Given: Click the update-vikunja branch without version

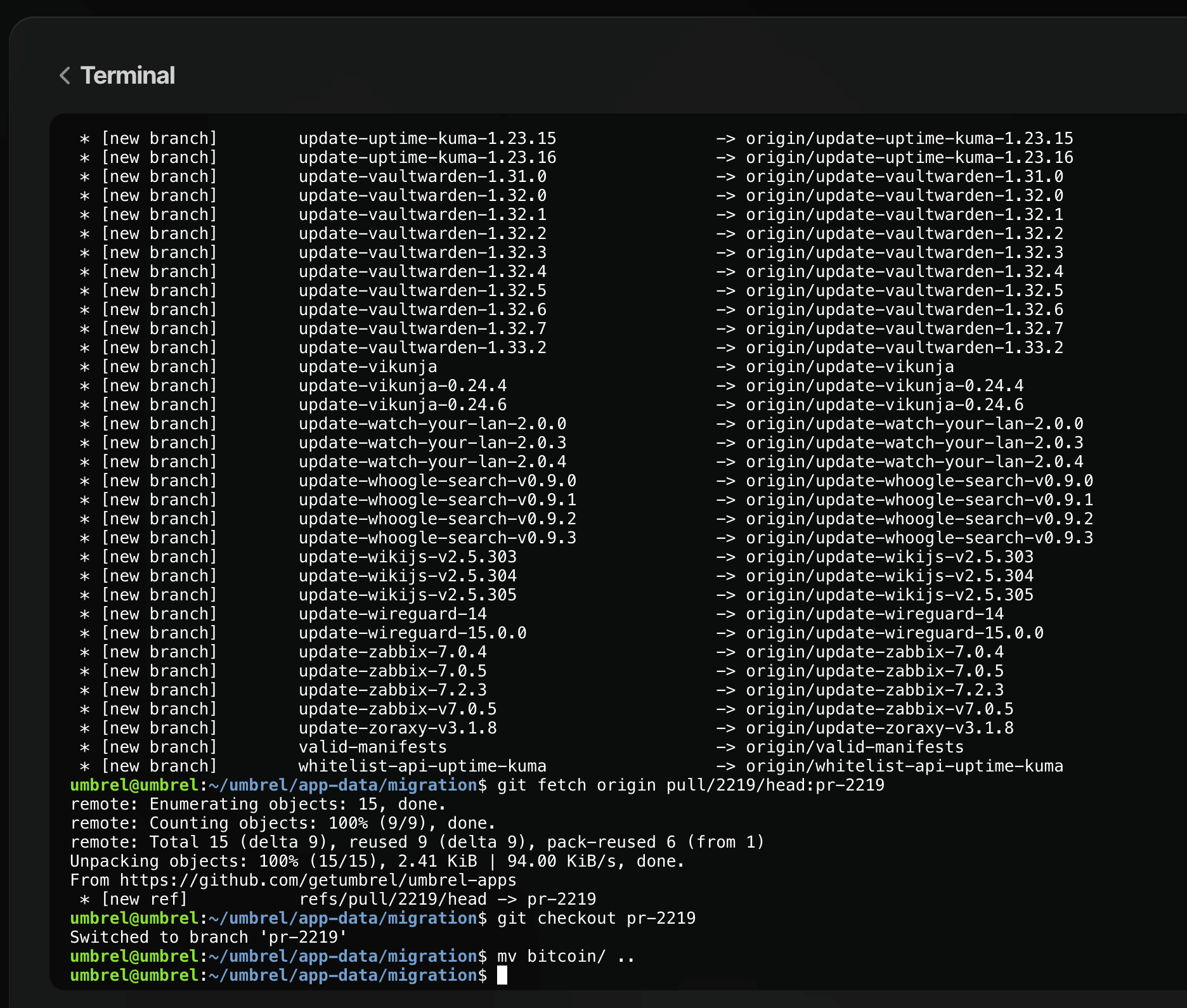Looking at the screenshot, I should click(x=368, y=366).
